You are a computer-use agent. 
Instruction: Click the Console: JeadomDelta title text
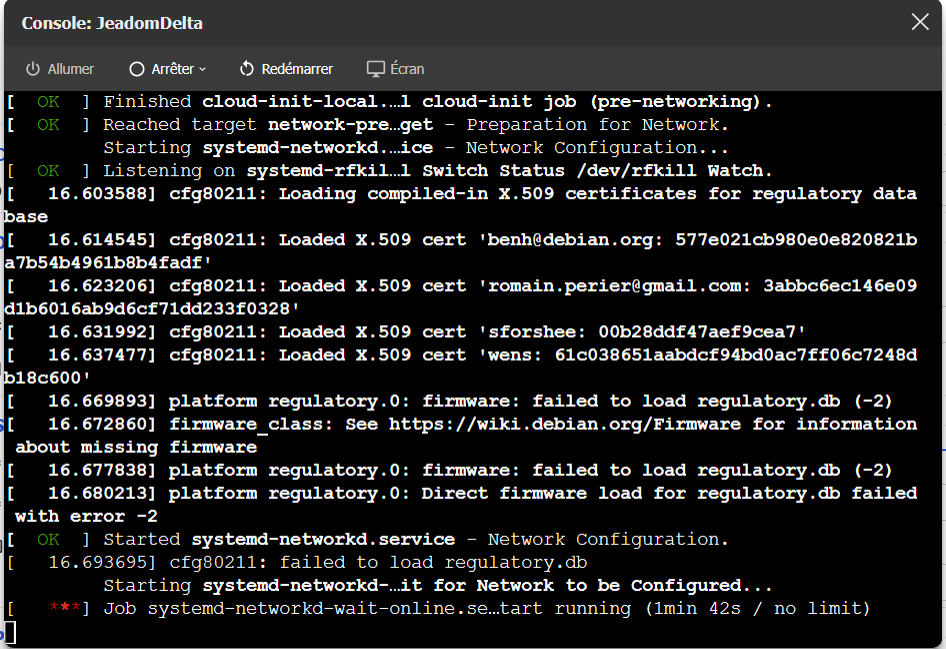(x=112, y=23)
